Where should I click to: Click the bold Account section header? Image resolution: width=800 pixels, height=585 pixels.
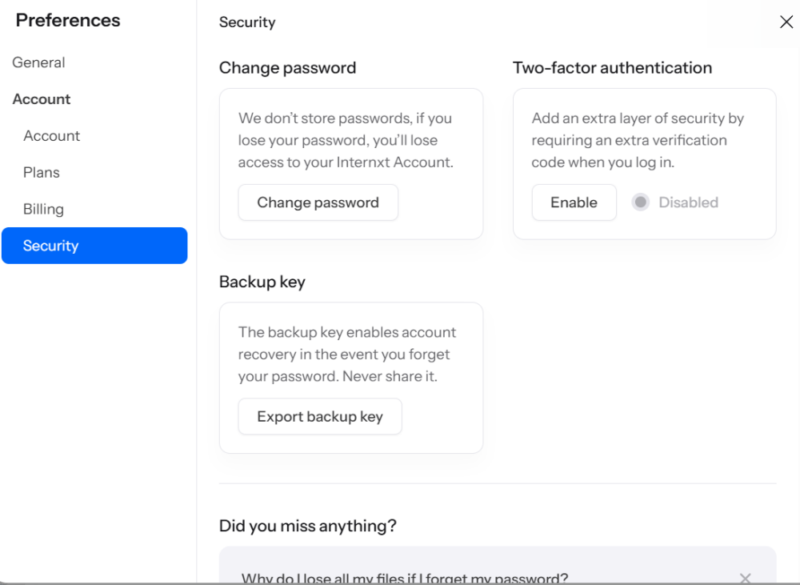41,99
